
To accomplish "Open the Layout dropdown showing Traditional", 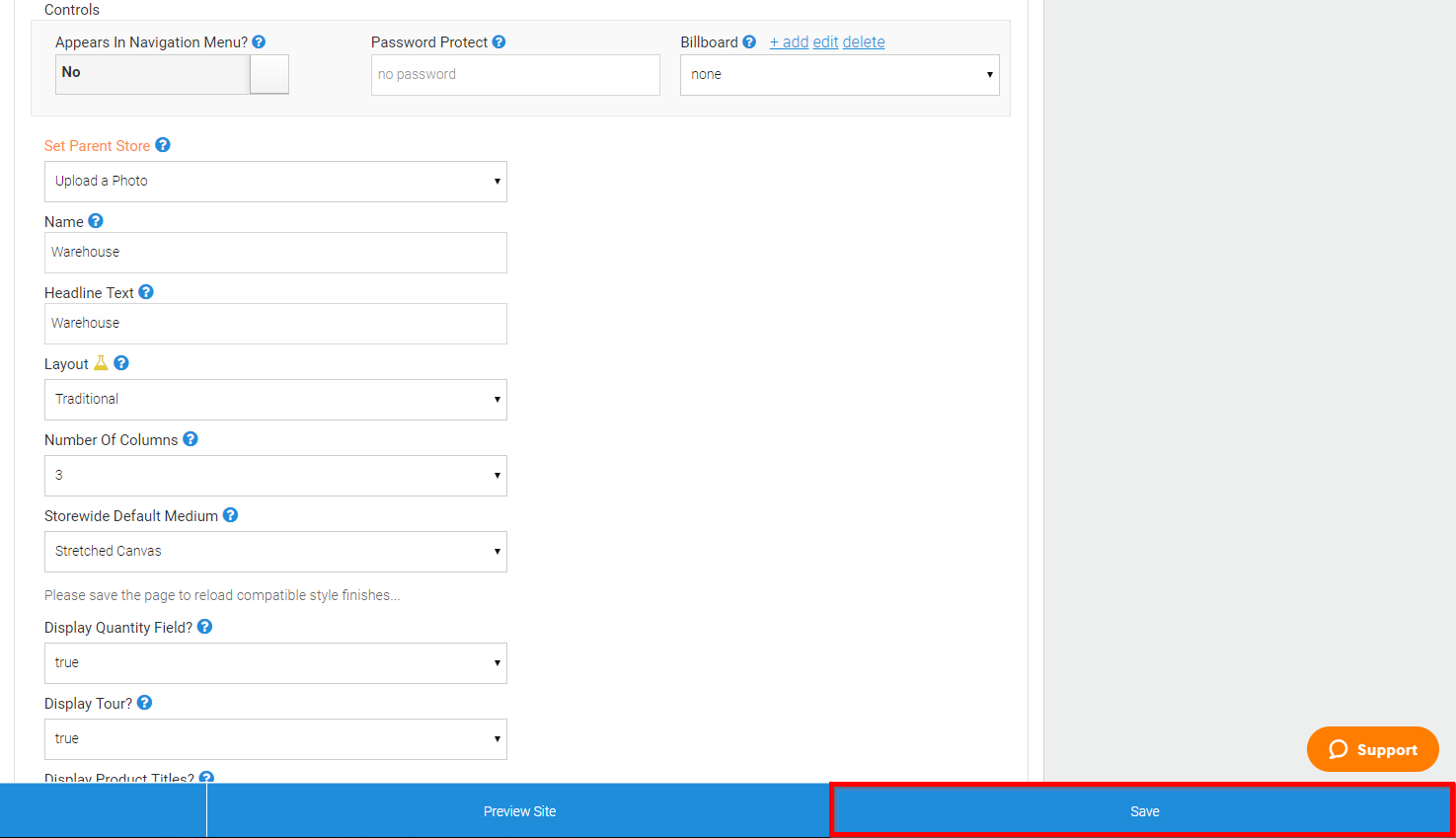I will pyautogui.click(x=275, y=399).
